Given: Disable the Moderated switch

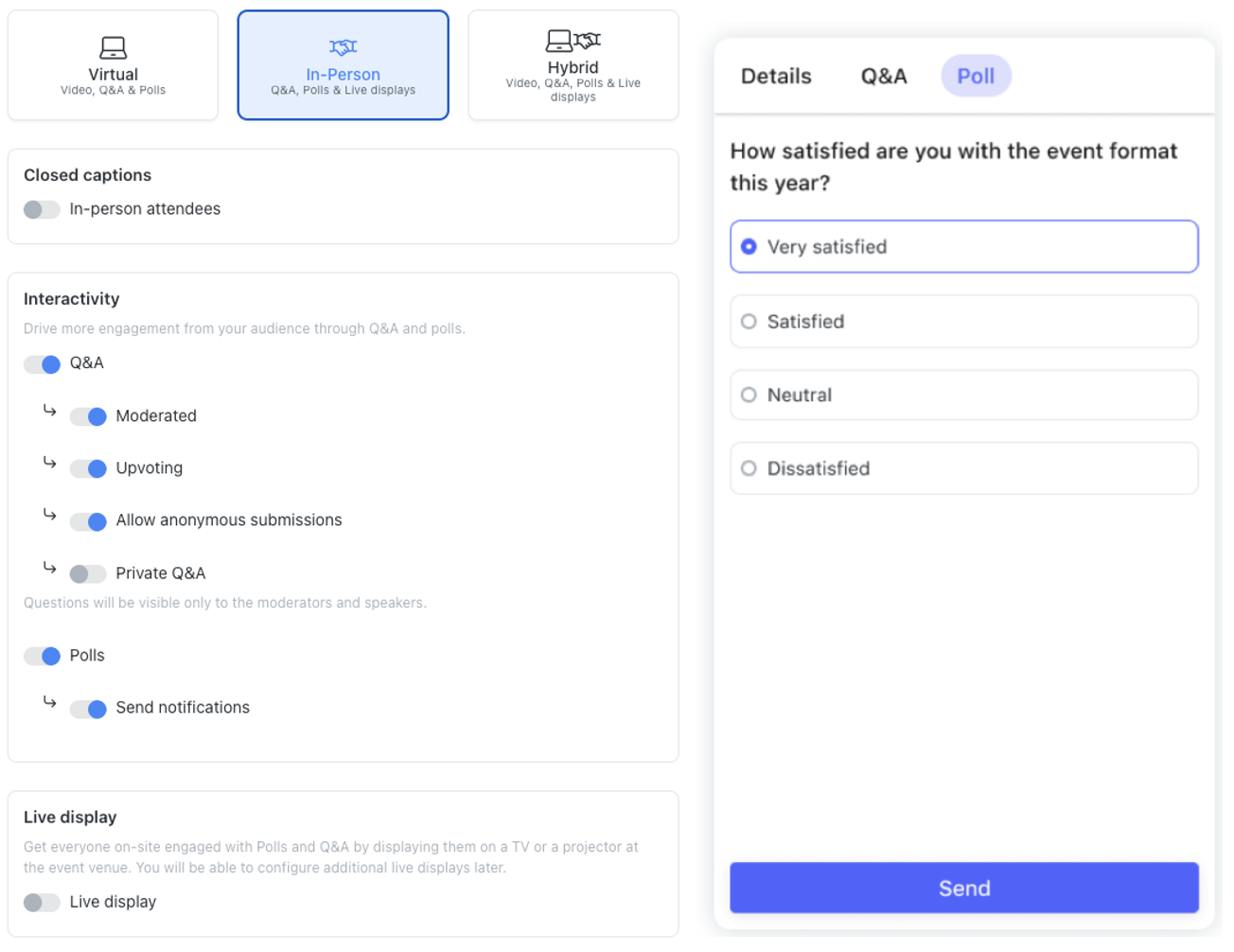Looking at the screenshot, I should [88, 416].
